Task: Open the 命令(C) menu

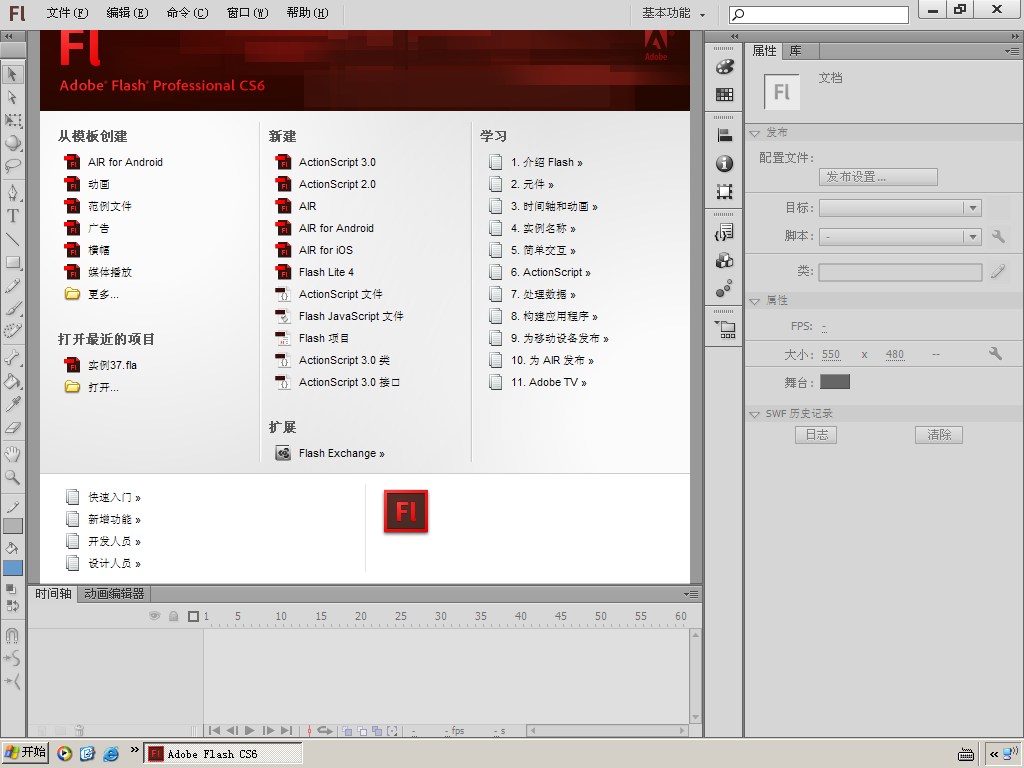Action: tap(187, 13)
